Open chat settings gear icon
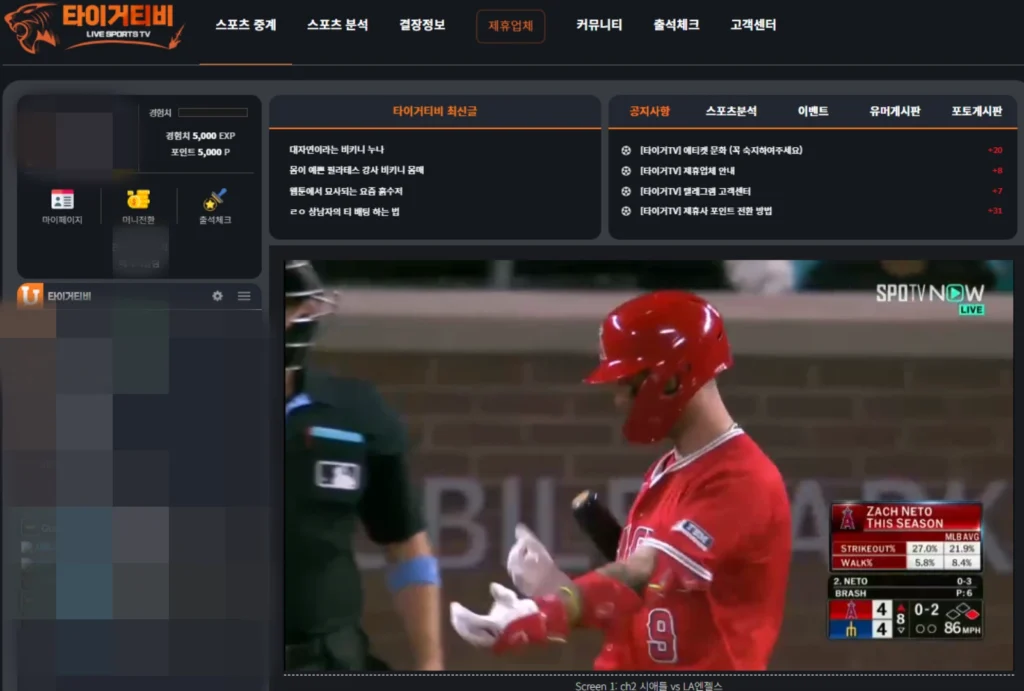1024x691 pixels. 217,296
